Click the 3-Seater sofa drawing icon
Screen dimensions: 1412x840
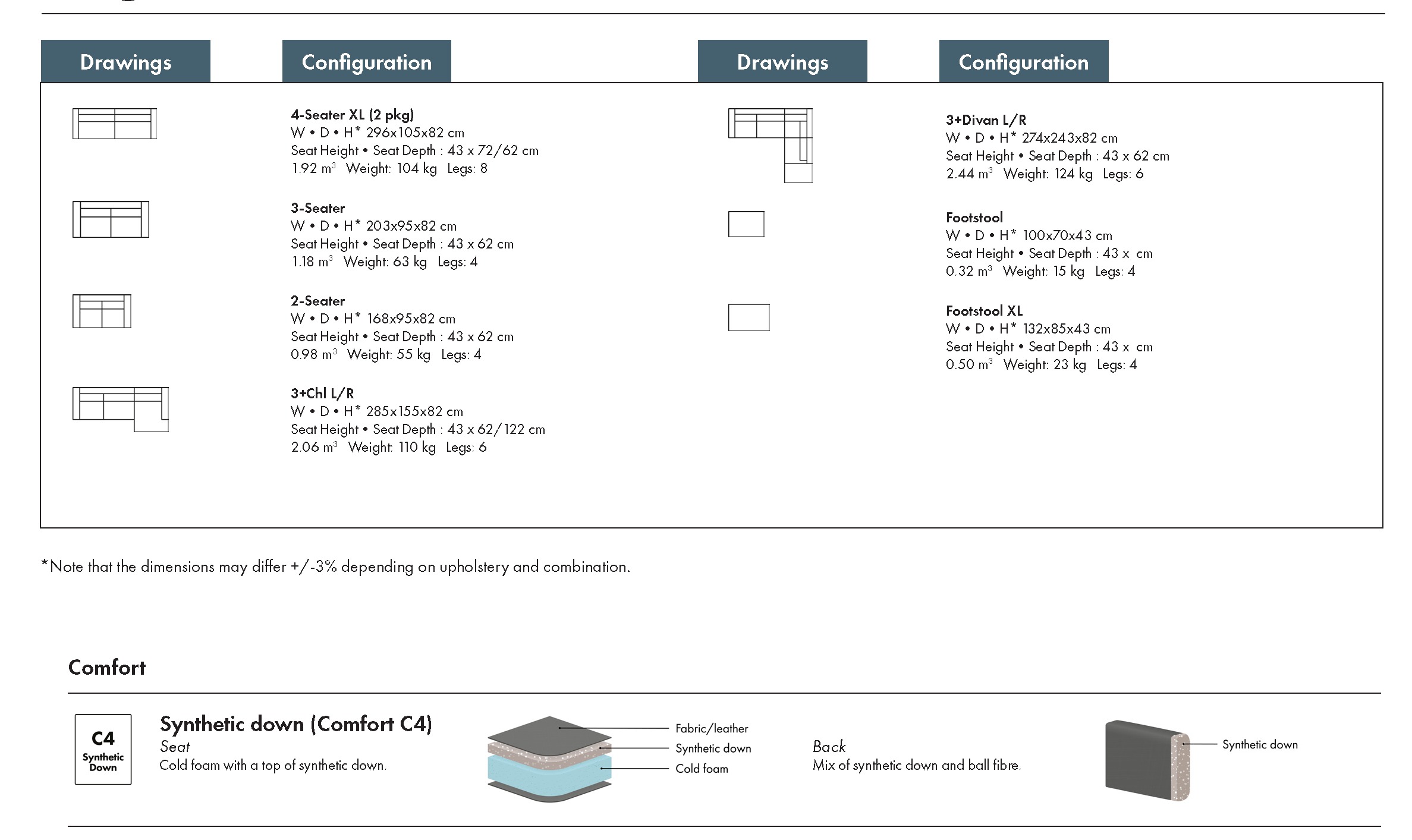click(111, 219)
